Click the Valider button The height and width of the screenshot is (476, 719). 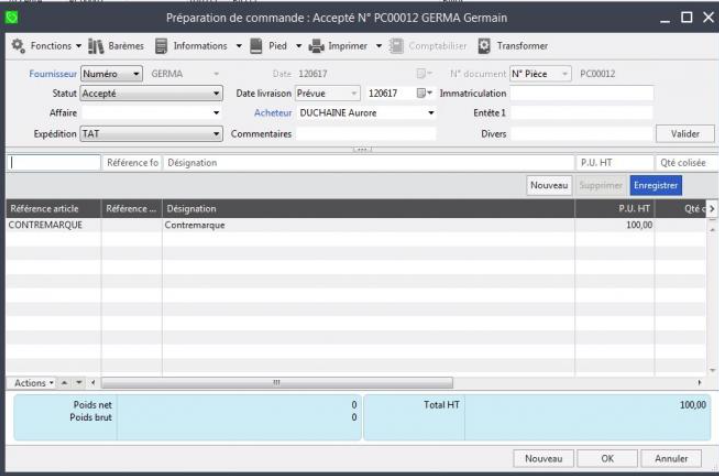coord(684,134)
